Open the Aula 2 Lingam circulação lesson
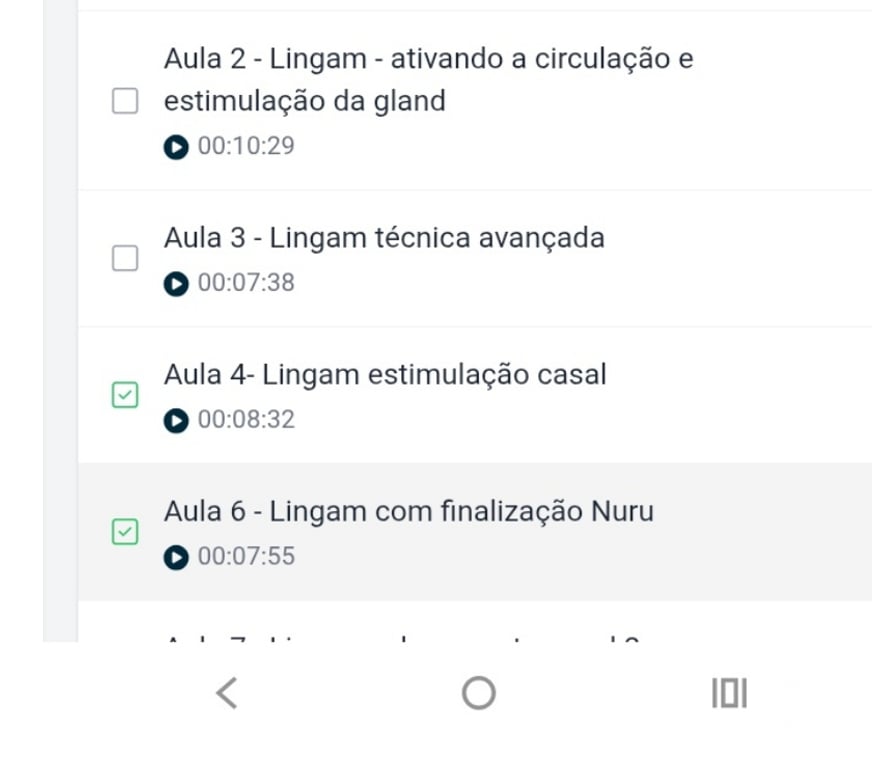Viewport: 872px width, 768px height. pyautogui.click(x=430, y=80)
